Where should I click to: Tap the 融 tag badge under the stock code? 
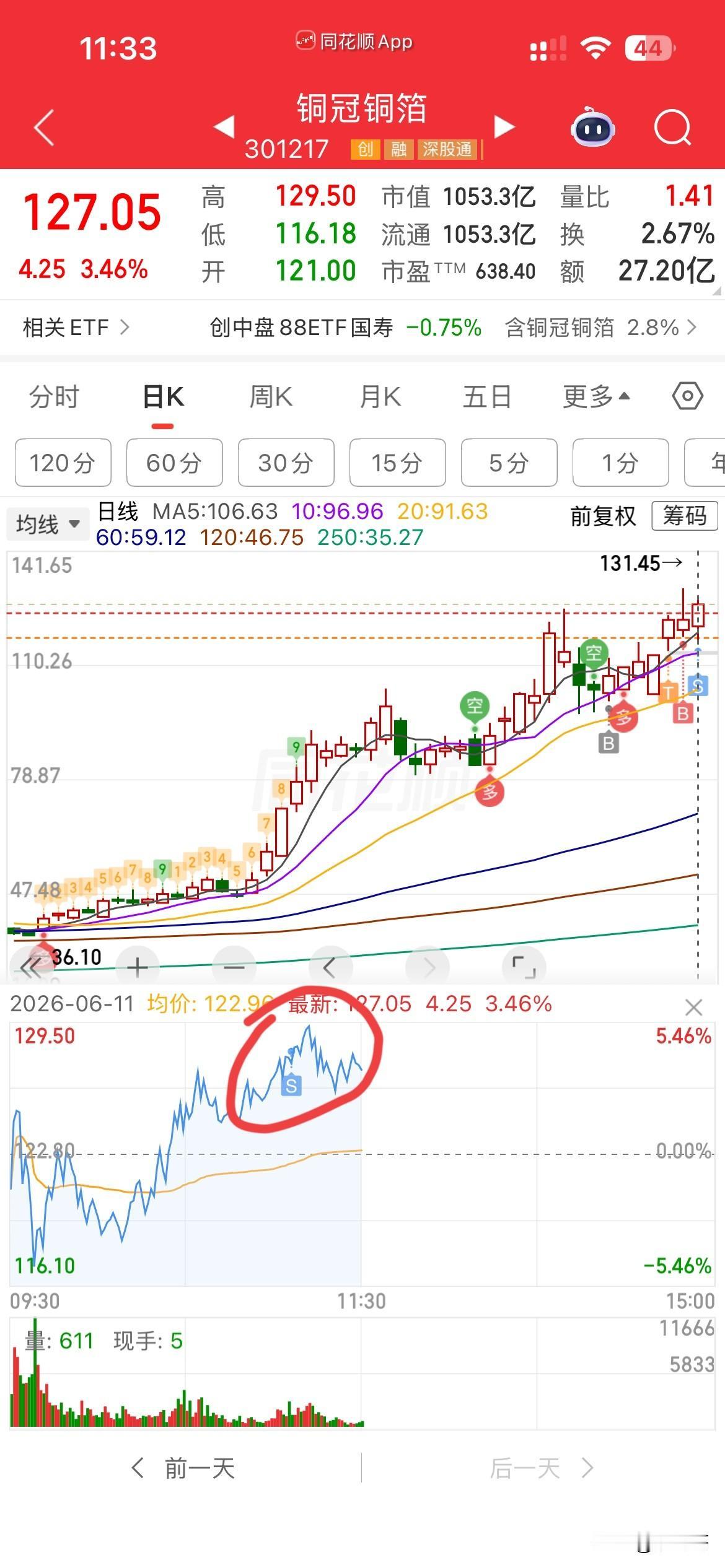pyautogui.click(x=398, y=149)
